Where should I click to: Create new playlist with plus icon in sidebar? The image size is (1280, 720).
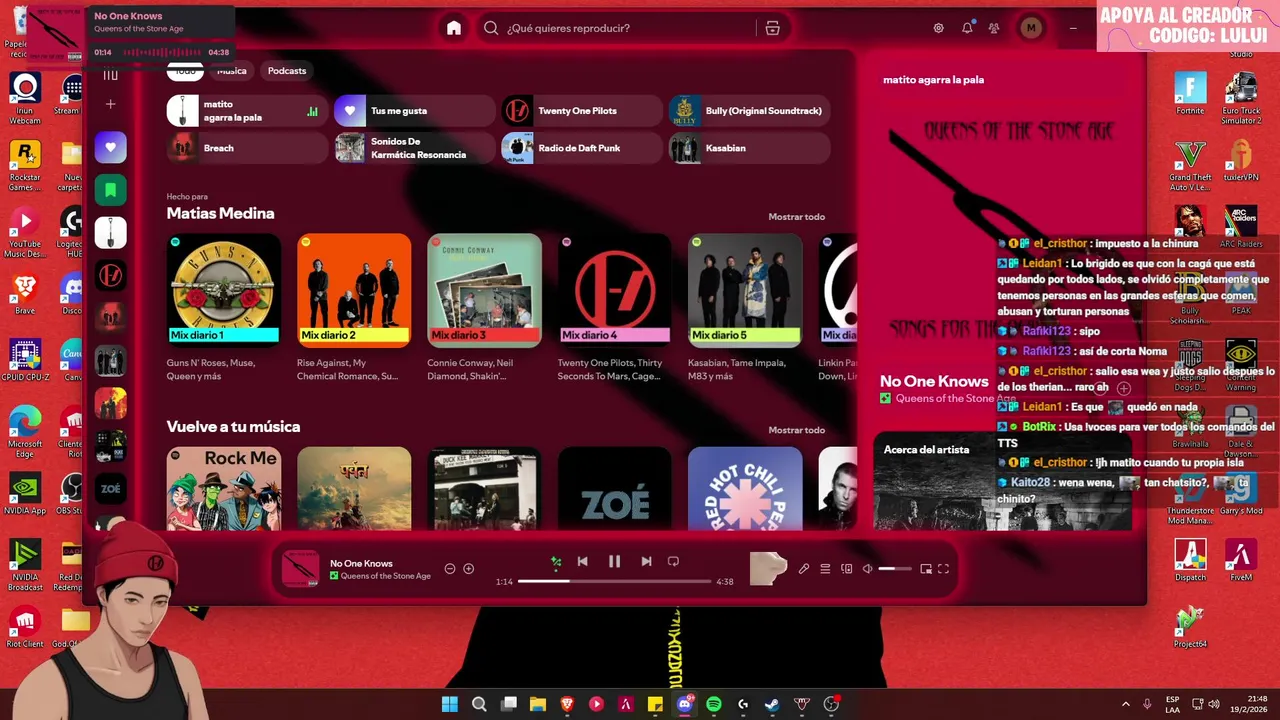coord(111,104)
